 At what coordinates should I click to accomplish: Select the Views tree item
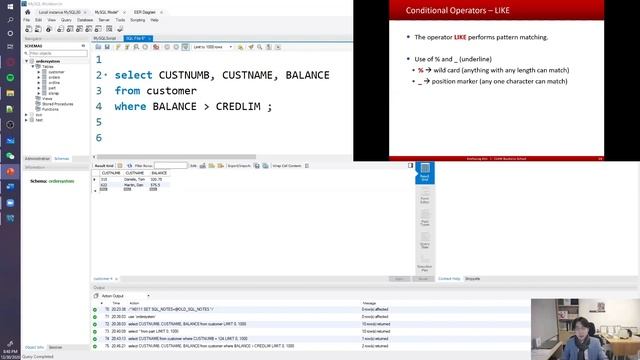pyautogui.click(x=47, y=99)
